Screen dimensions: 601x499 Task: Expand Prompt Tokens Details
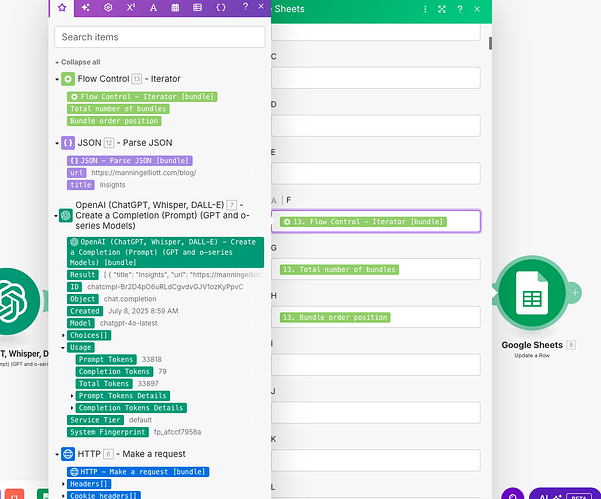click(x=72, y=396)
